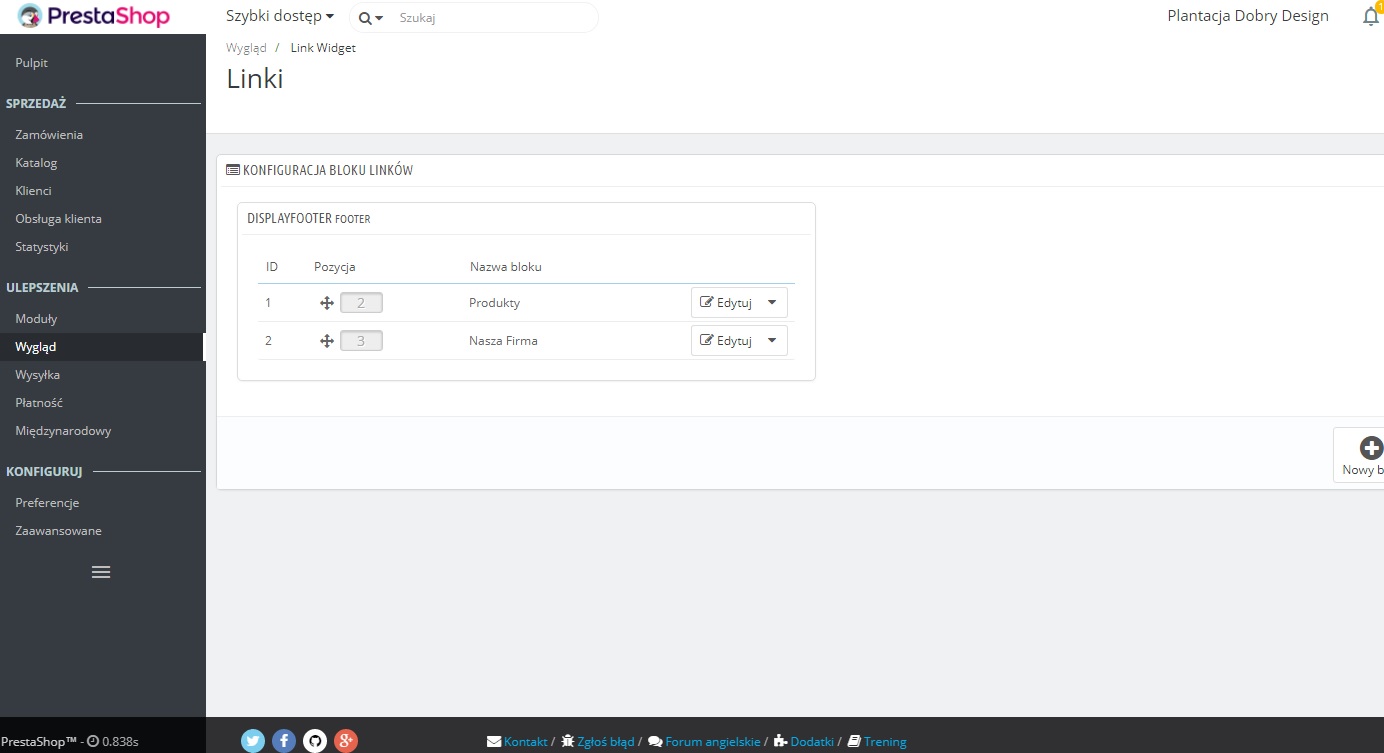This screenshot has width=1384, height=753.
Task: Collapse the sidebar with hamburger icon
Action: (x=101, y=572)
